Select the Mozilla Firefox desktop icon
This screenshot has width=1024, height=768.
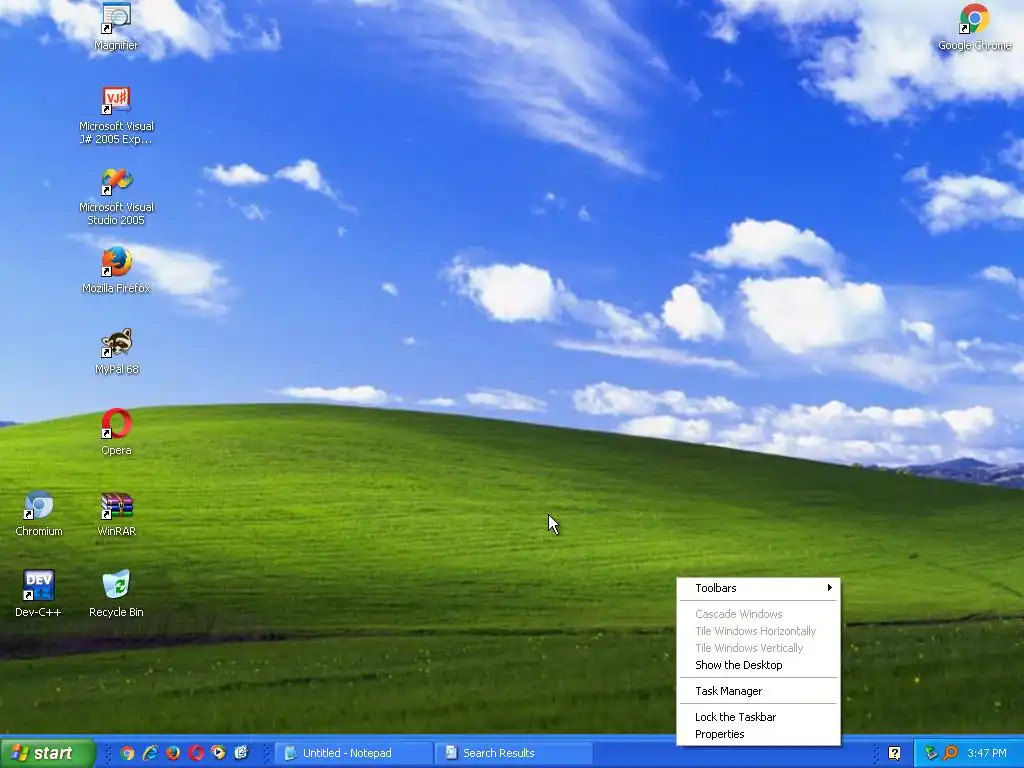point(116,271)
